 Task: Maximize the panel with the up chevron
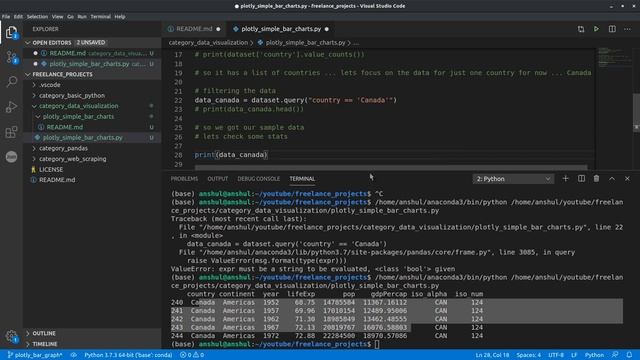coord(612,179)
